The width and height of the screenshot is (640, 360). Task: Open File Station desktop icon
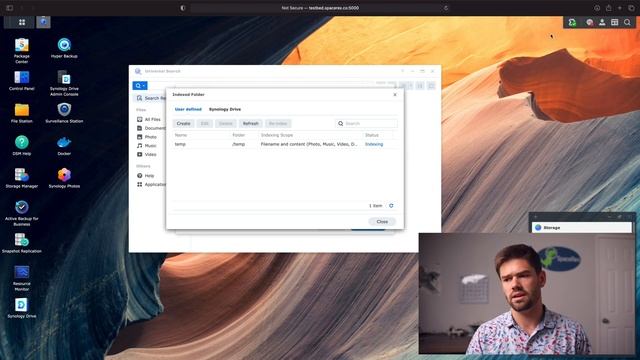pyautogui.click(x=22, y=113)
